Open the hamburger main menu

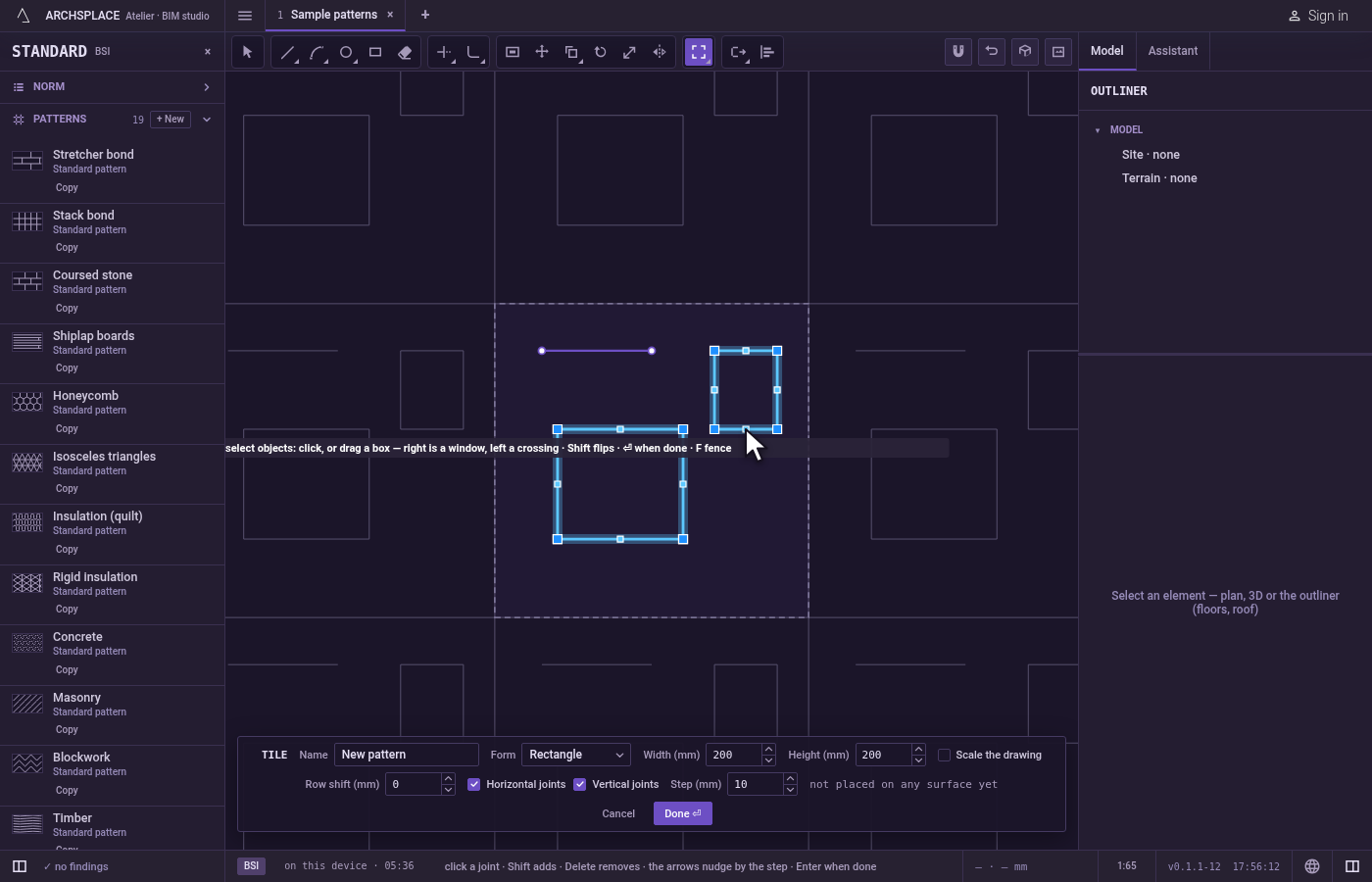[245, 16]
